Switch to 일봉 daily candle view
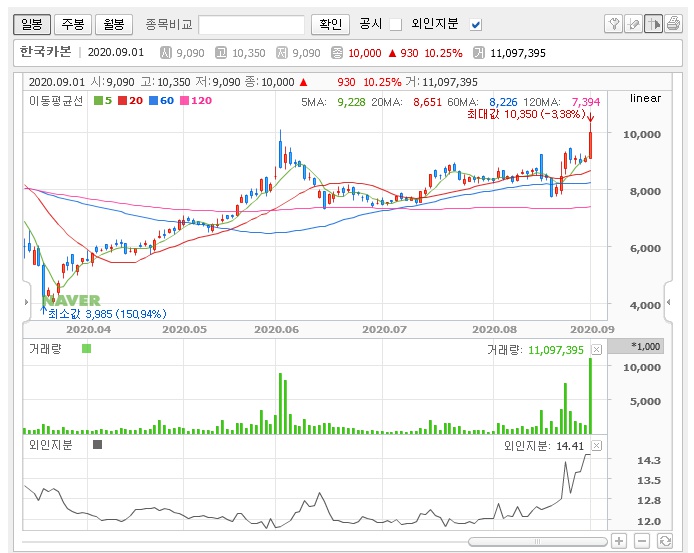The width and height of the screenshot is (694, 553). coord(32,24)
